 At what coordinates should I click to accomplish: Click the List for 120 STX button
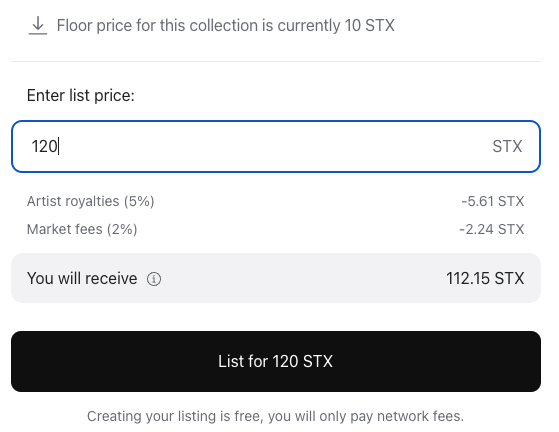pos(276,361)
